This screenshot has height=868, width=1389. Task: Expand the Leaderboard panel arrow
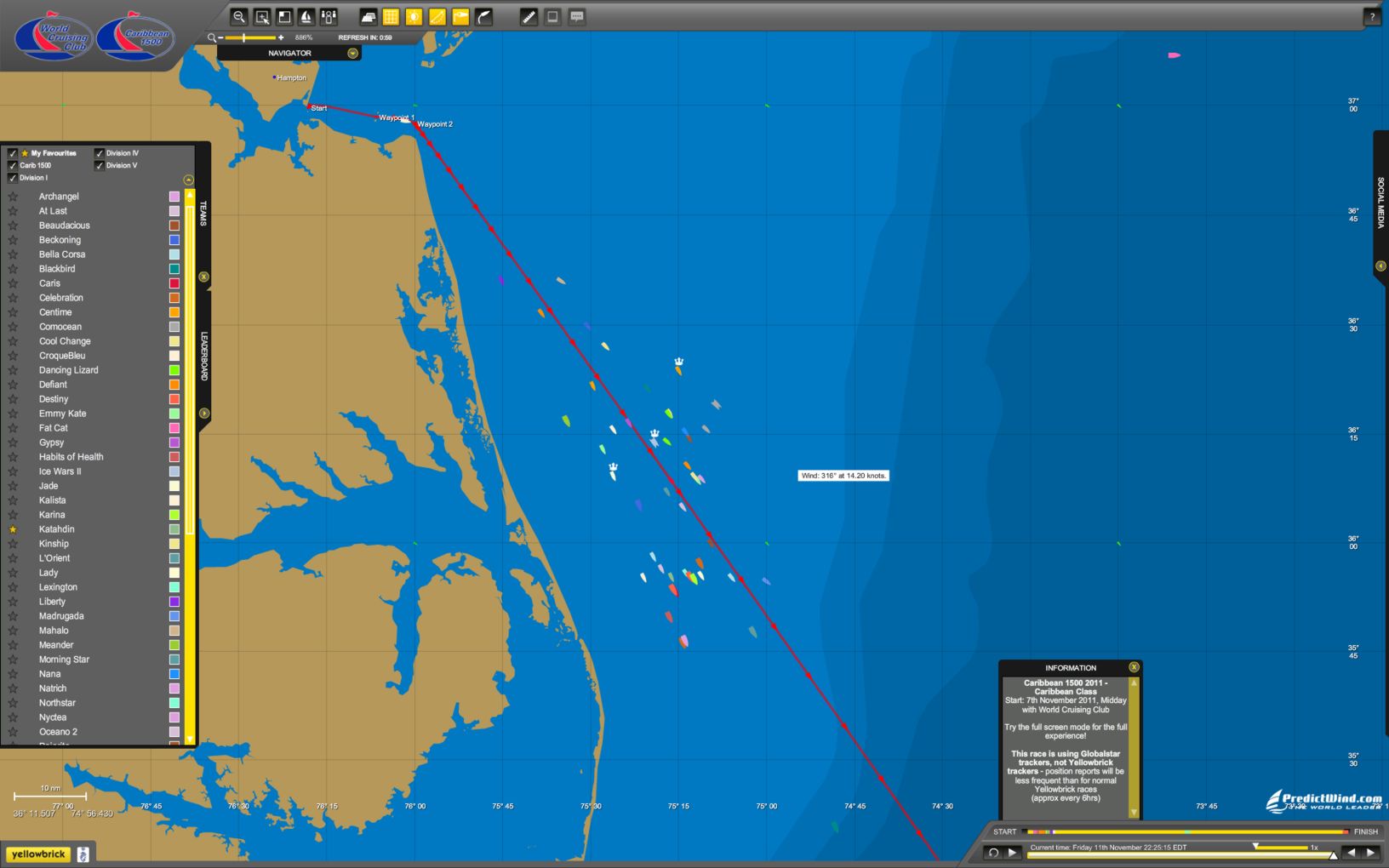click(x=203, y=413)
